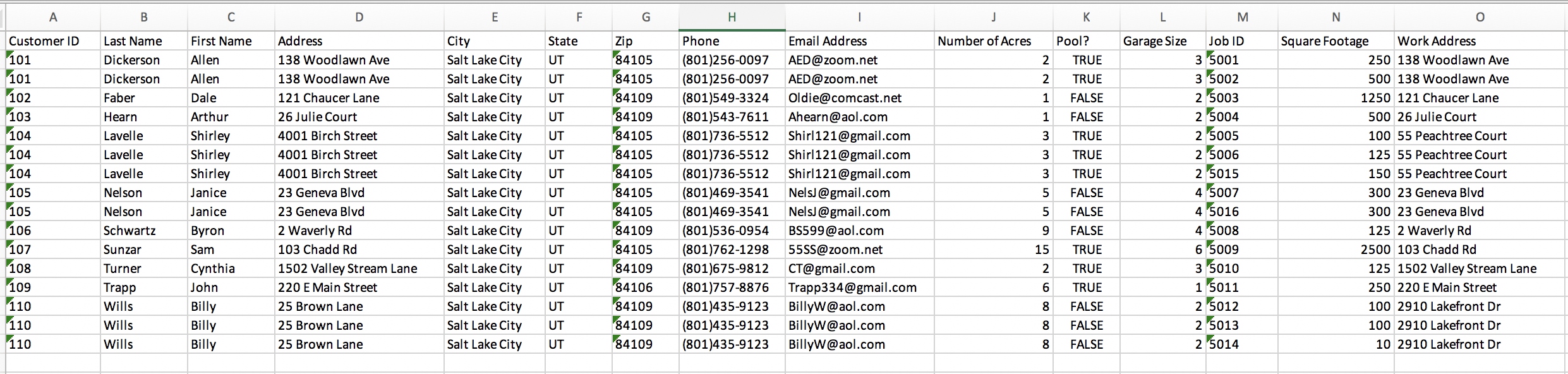Select Job ID cell '5014'
The image size is (1568, 374).
click(1242, 344)
